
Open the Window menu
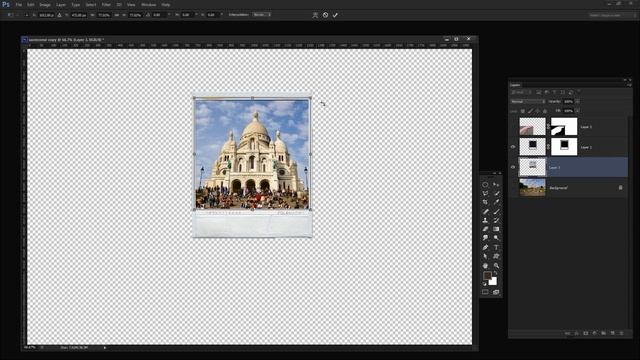tap(149, 5)
